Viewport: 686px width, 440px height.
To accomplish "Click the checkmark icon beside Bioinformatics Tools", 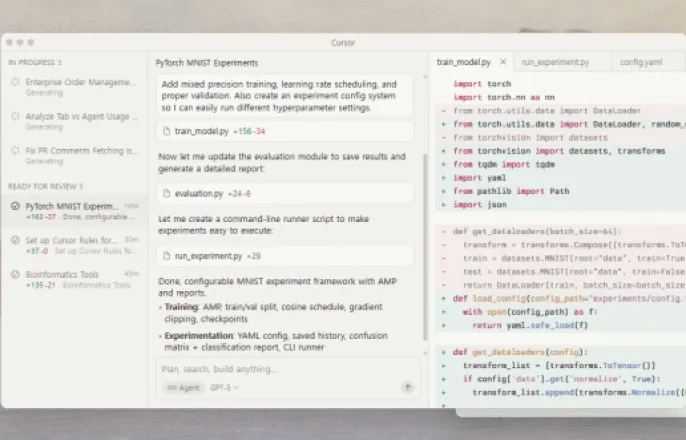I will tap(15, 274).
